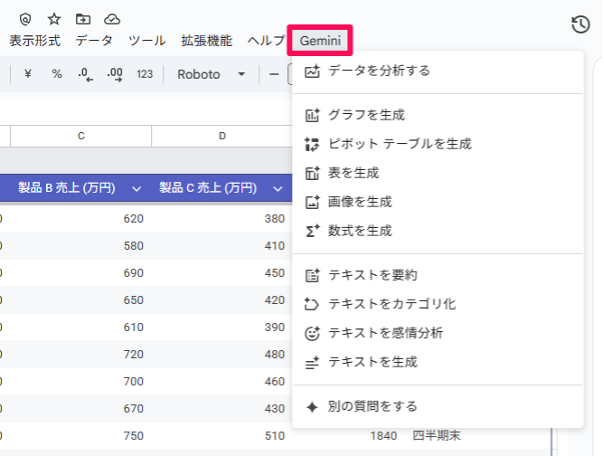Open the ツール menu
The image size is (604, 456).
(147, 40)
